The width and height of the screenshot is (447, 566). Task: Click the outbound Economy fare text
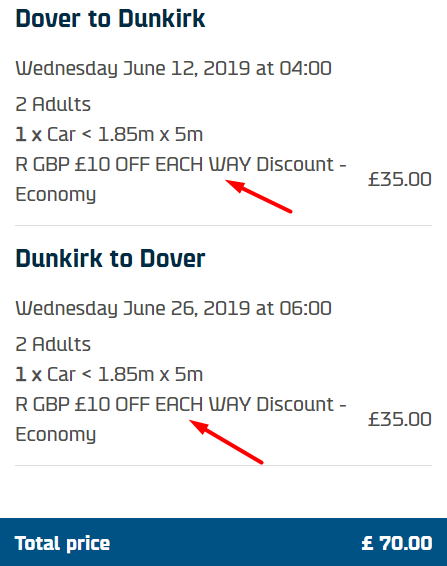click(56, 195)
